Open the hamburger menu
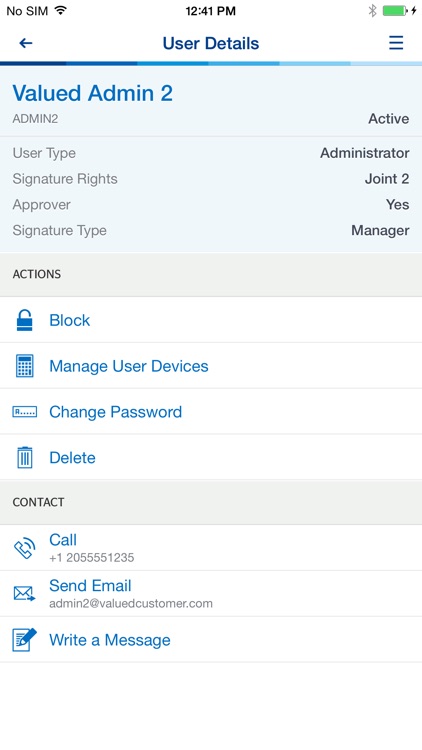The height and width of the screenshot is (750, 422). tap(396, 43)
